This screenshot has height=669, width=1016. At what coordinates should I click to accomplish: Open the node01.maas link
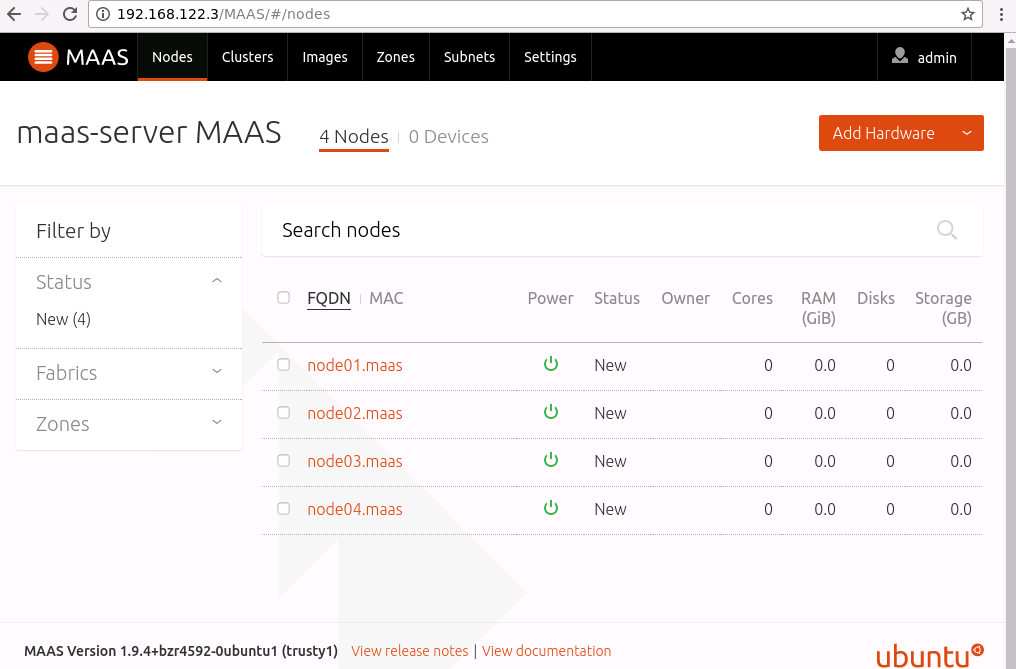(354, 365)
